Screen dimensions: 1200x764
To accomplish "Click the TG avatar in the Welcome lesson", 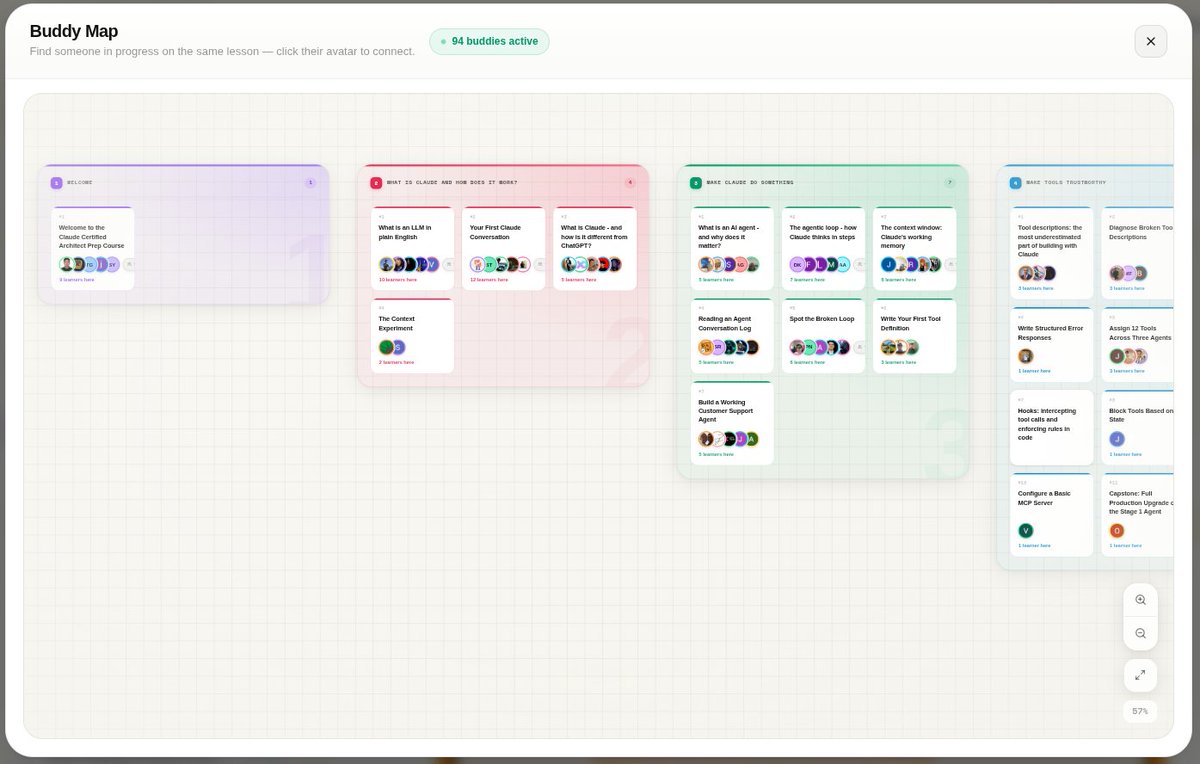I will coord(89,264).
